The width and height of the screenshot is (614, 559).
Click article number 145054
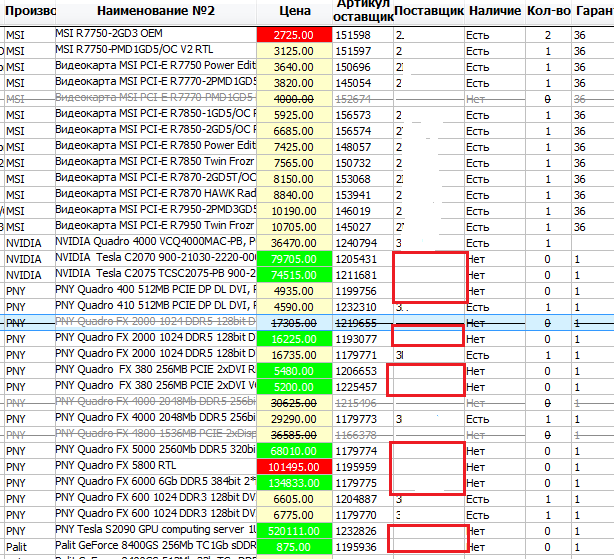[x=353, y=83]
